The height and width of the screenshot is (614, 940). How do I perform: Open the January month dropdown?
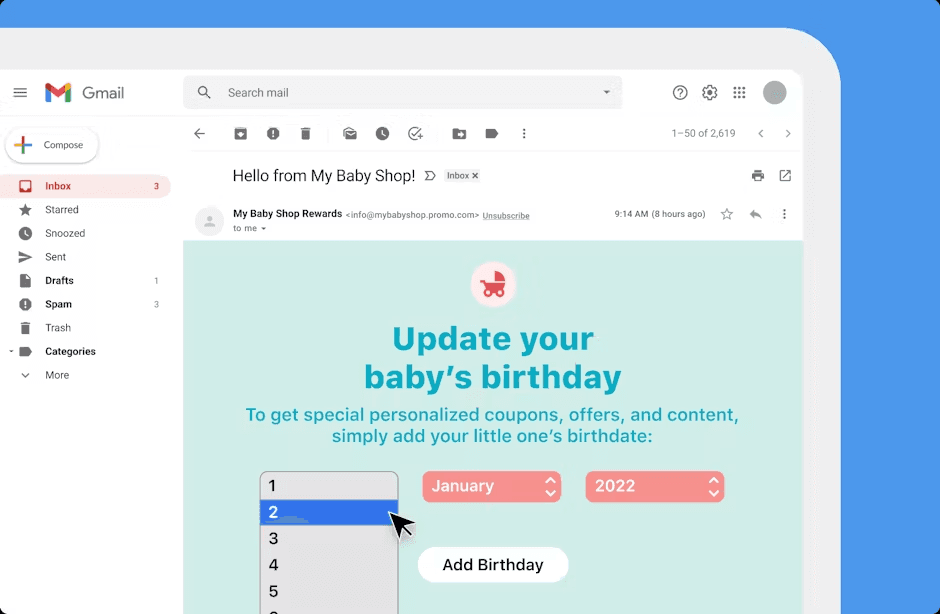[491, 487]
